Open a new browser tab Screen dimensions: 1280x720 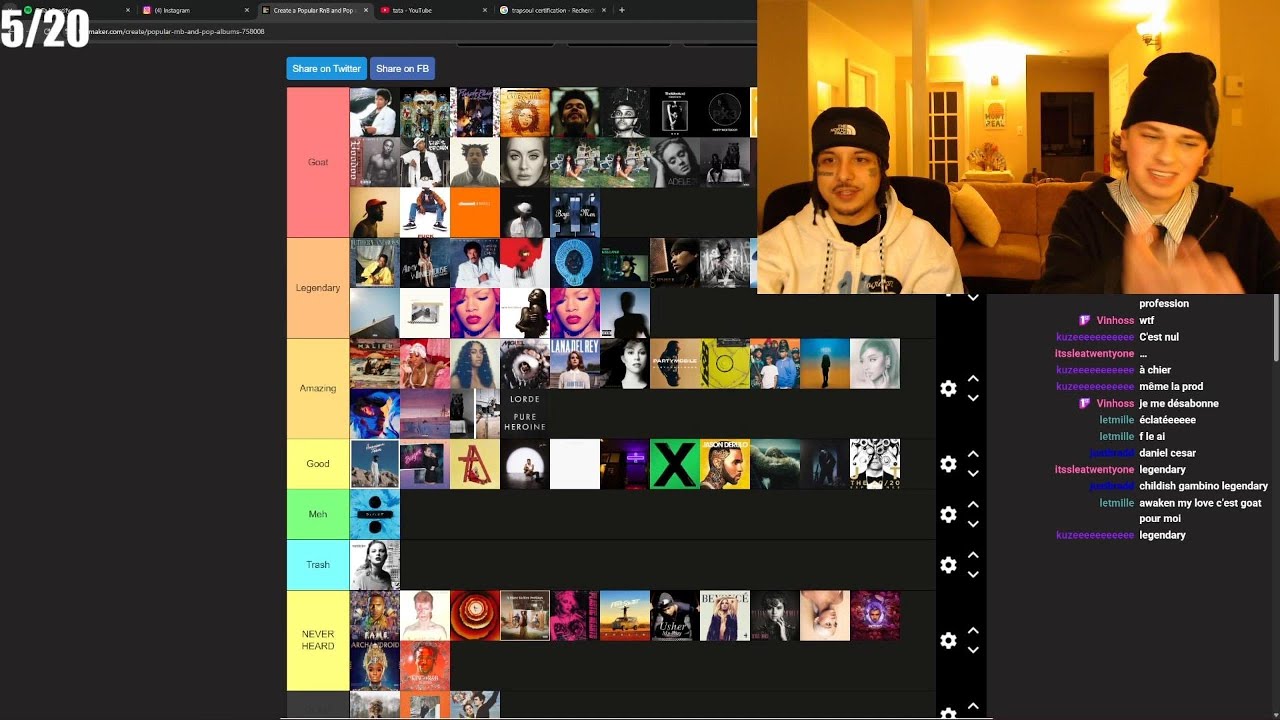click(x=622, y=10)
